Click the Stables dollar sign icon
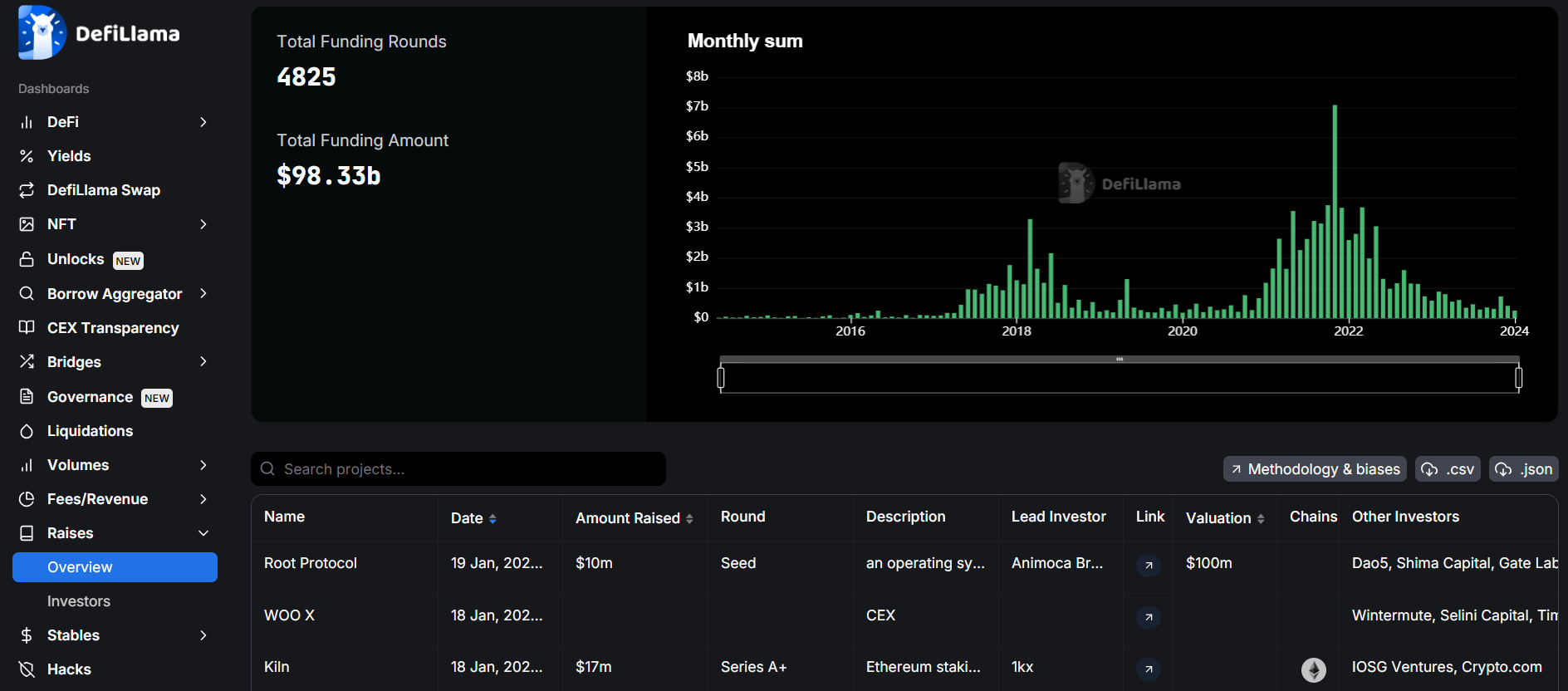Image resolution: width=1568 pixels, height=691 pixels. (27, 635)
